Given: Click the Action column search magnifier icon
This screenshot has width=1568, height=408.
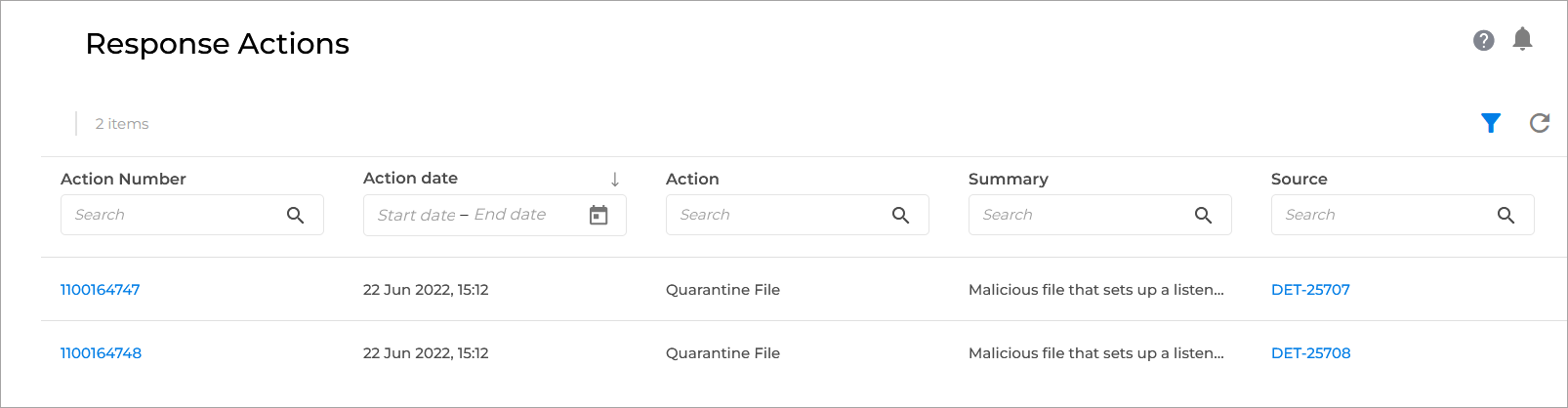Looking at the screenshot, I should 901,216.
